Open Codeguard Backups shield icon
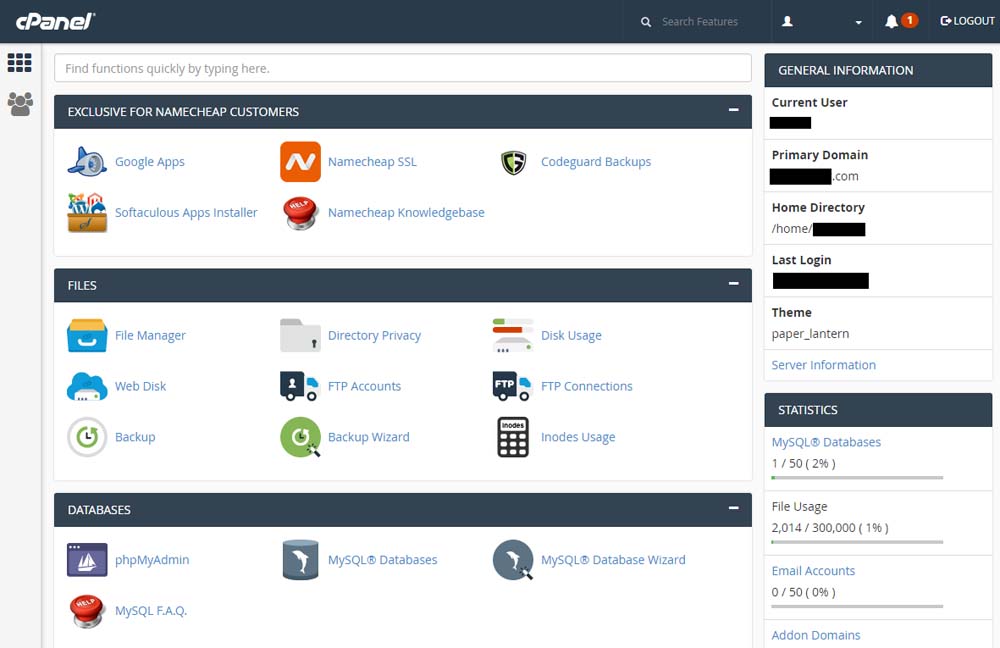Screen dimensions: 1000x648 [513, 162]
